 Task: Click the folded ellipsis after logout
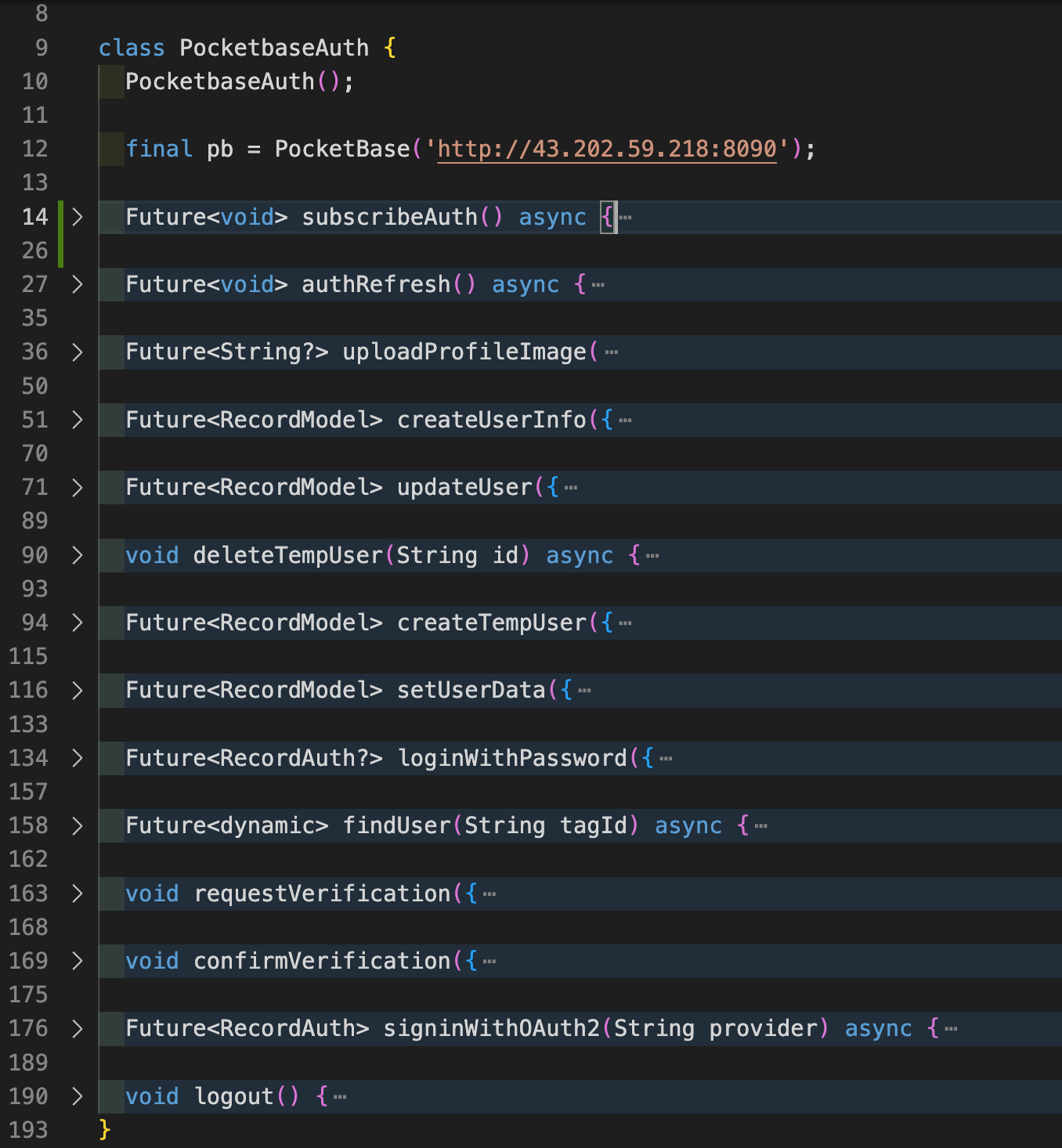pyautogui.click(x=340, y=1097)
